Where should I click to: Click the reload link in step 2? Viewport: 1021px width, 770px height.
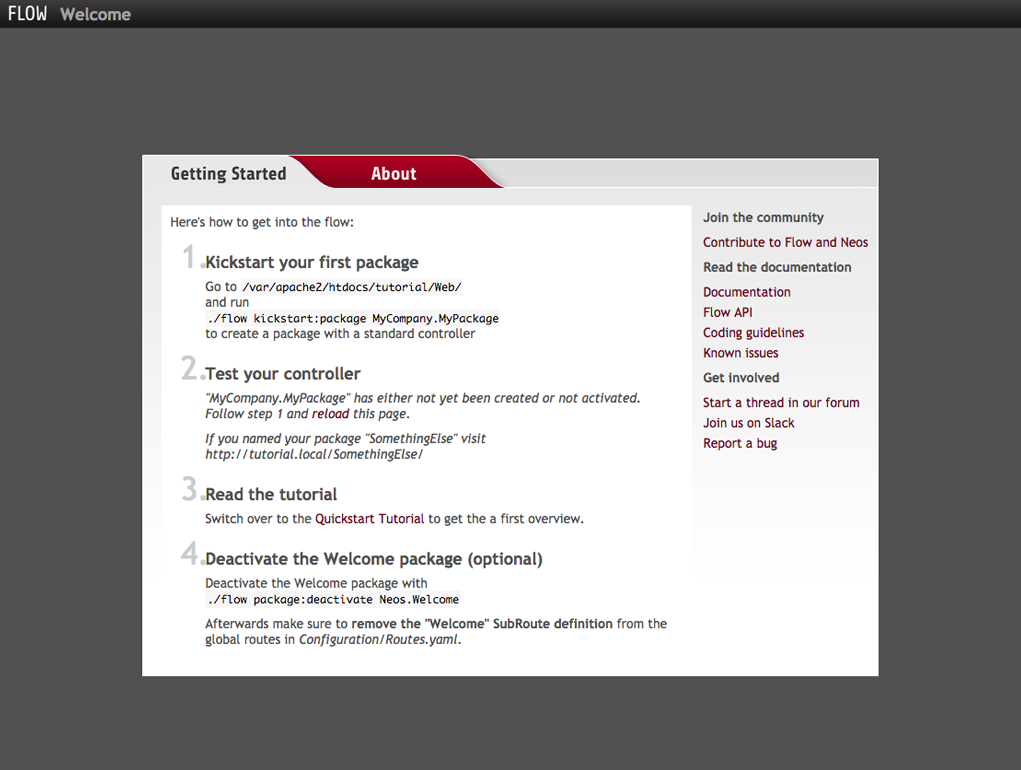click(x=330, y=413)
